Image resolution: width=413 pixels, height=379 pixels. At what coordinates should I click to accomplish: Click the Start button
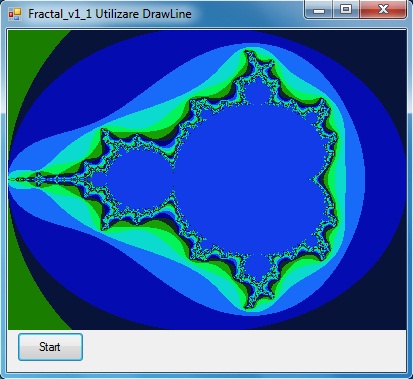tap(50, 347)
